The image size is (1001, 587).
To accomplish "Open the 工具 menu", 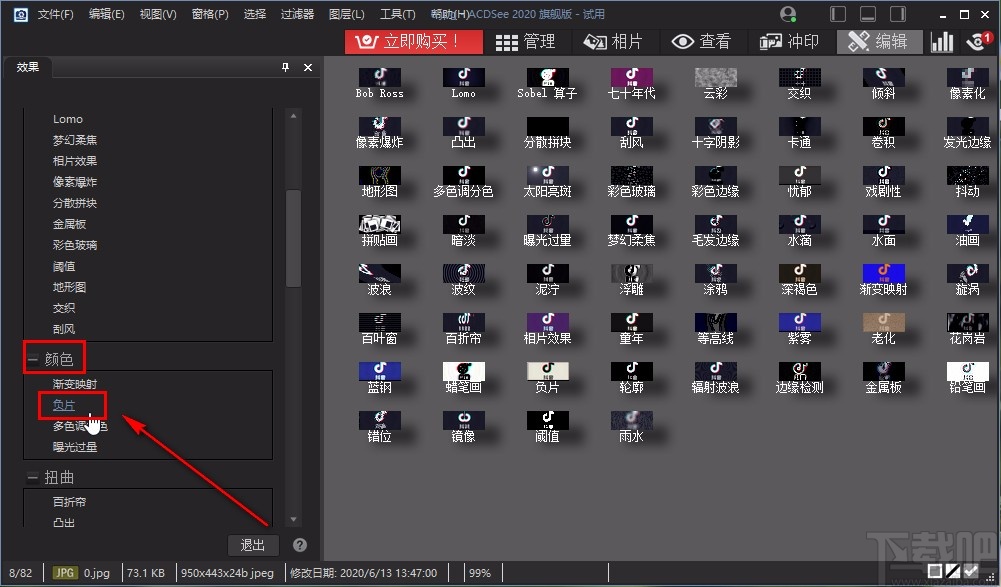I will [x=398, y=13].
